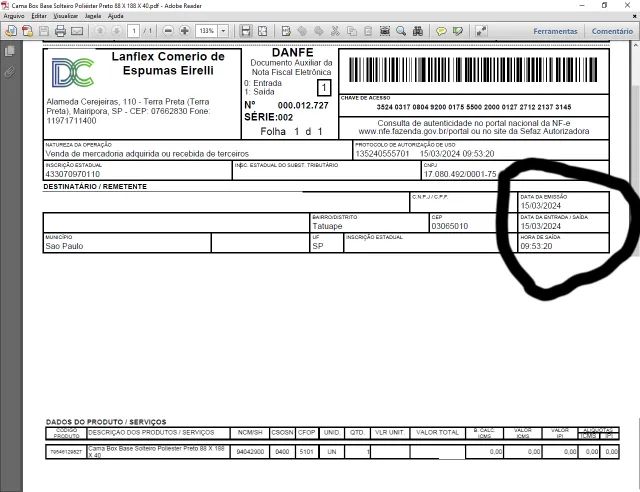Click the email envelope icon

coord(77,32)
